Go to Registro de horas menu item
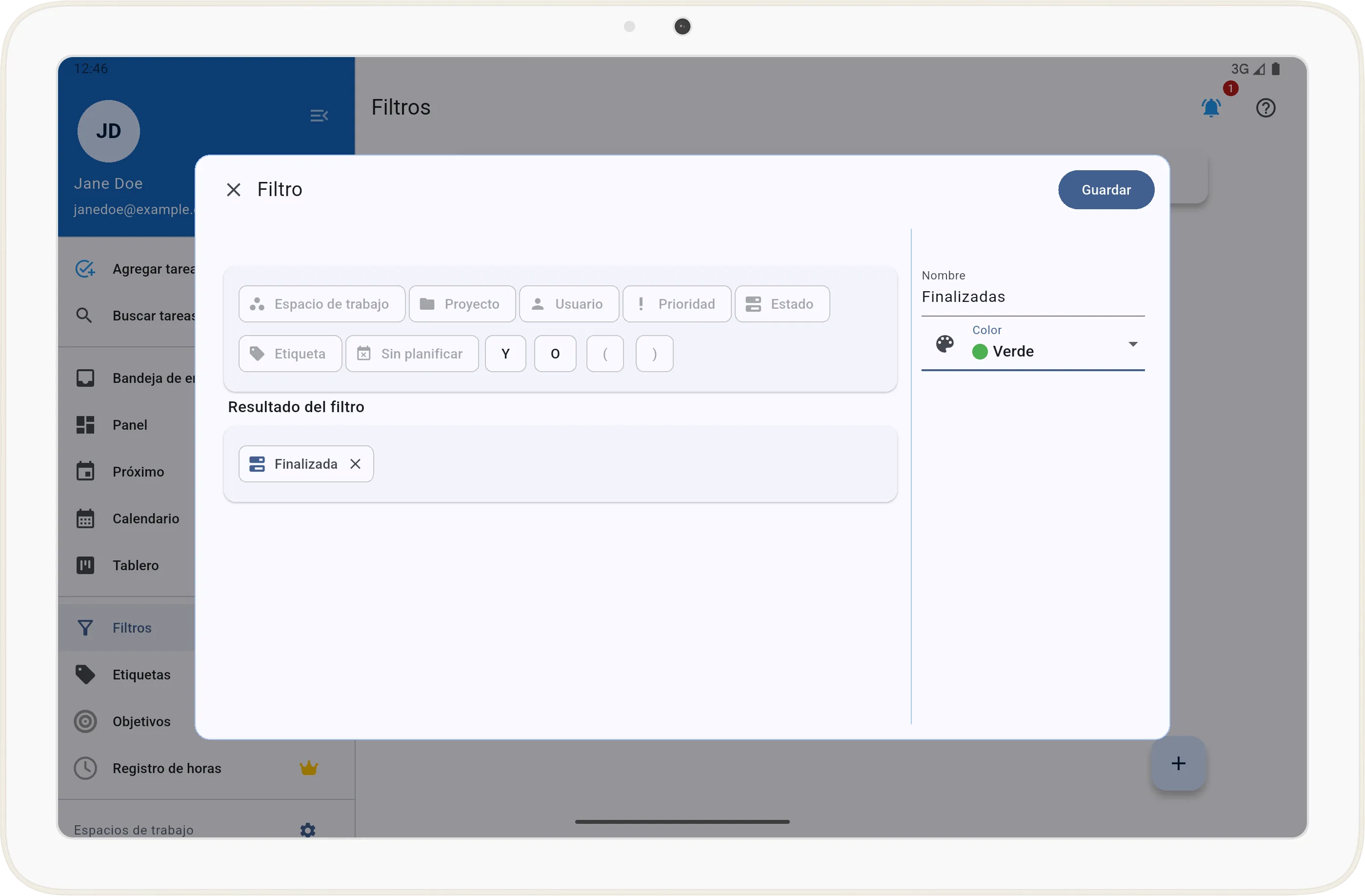This screenshot has height=896, width=1365. [x=167, y=768]
